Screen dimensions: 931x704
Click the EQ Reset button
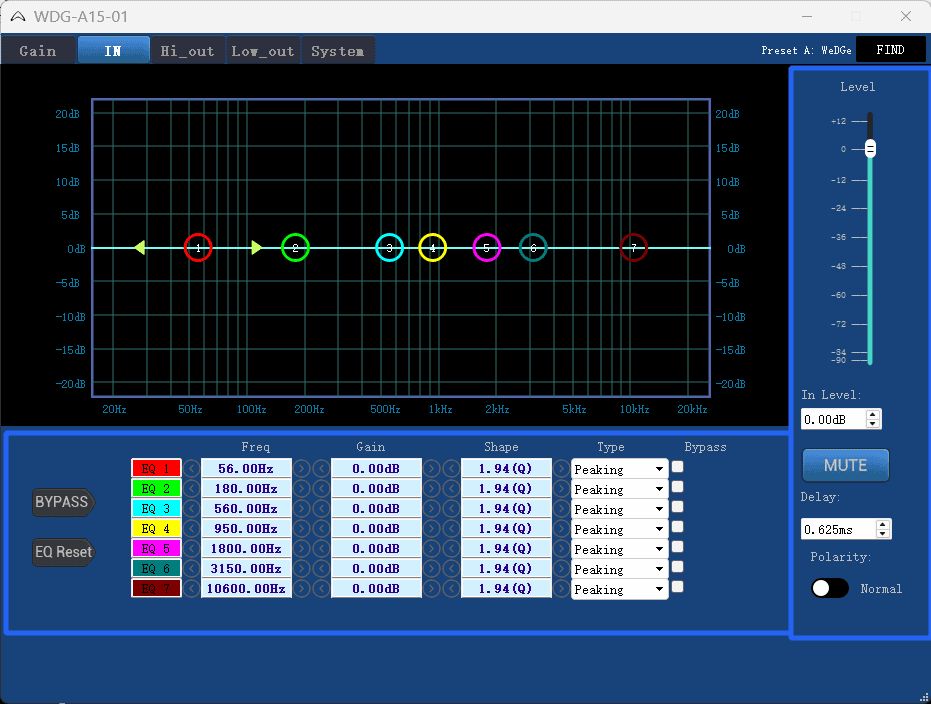coord(63,552)
